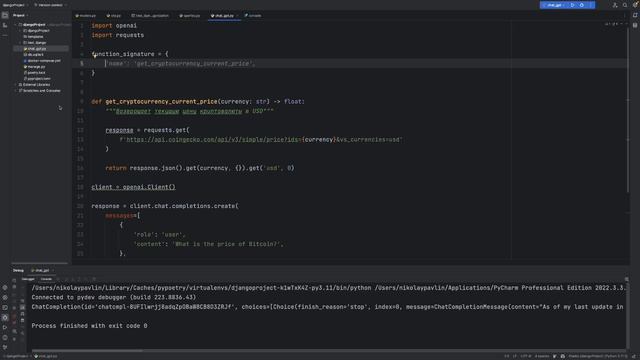Open the Problems tool window icon

[x=5, y=338]
